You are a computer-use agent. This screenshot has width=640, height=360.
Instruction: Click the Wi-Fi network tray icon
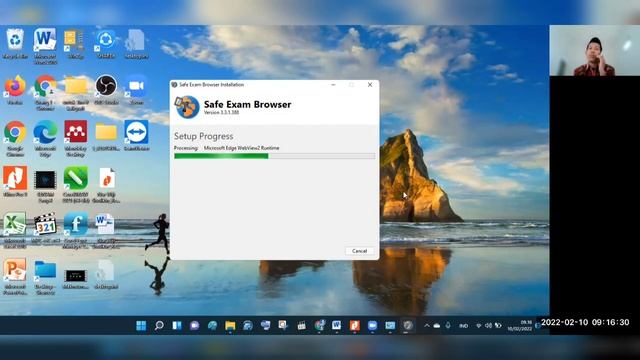pos(478,325)
